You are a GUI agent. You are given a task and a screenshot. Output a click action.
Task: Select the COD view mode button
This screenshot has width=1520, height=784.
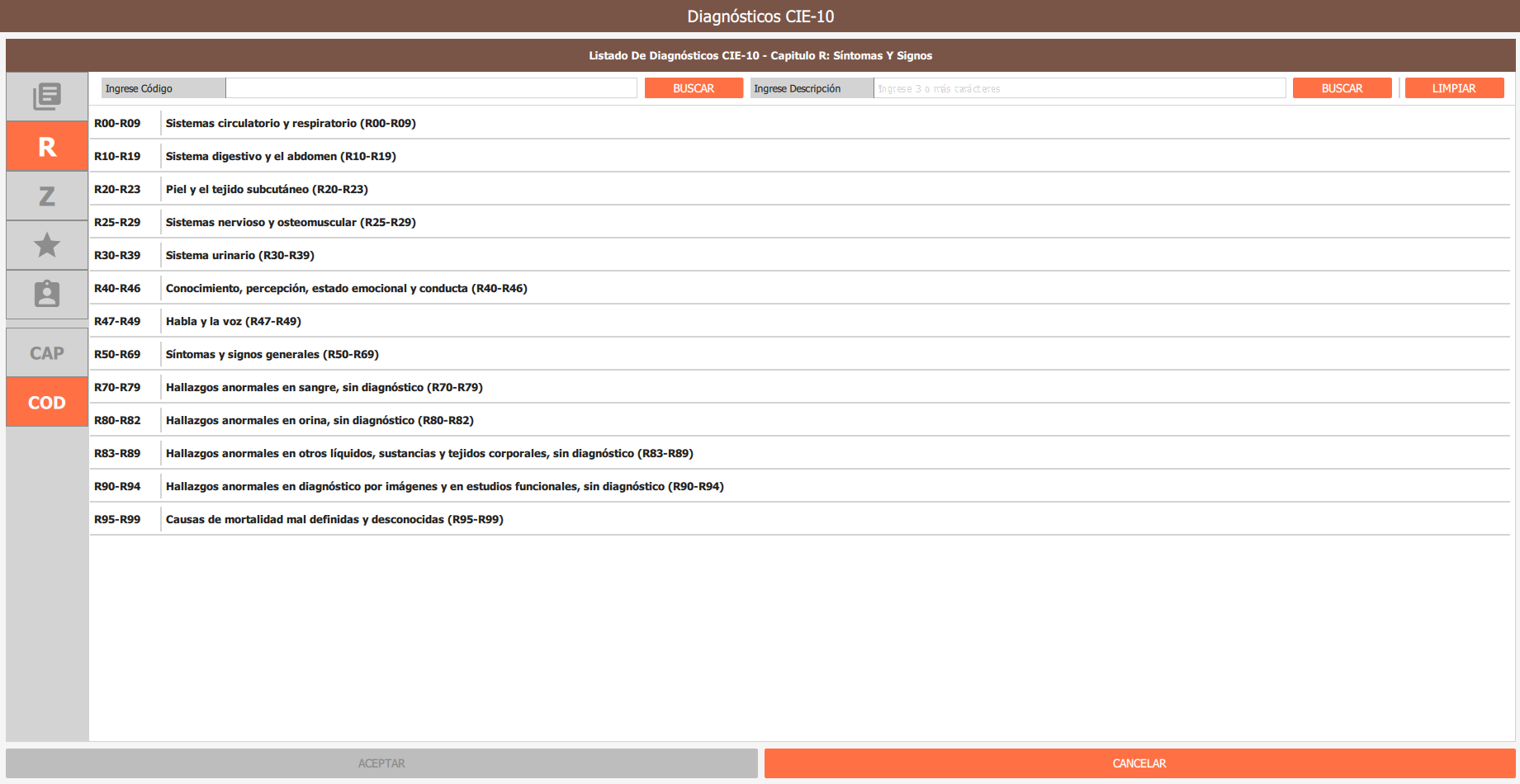tap(47, 403)
